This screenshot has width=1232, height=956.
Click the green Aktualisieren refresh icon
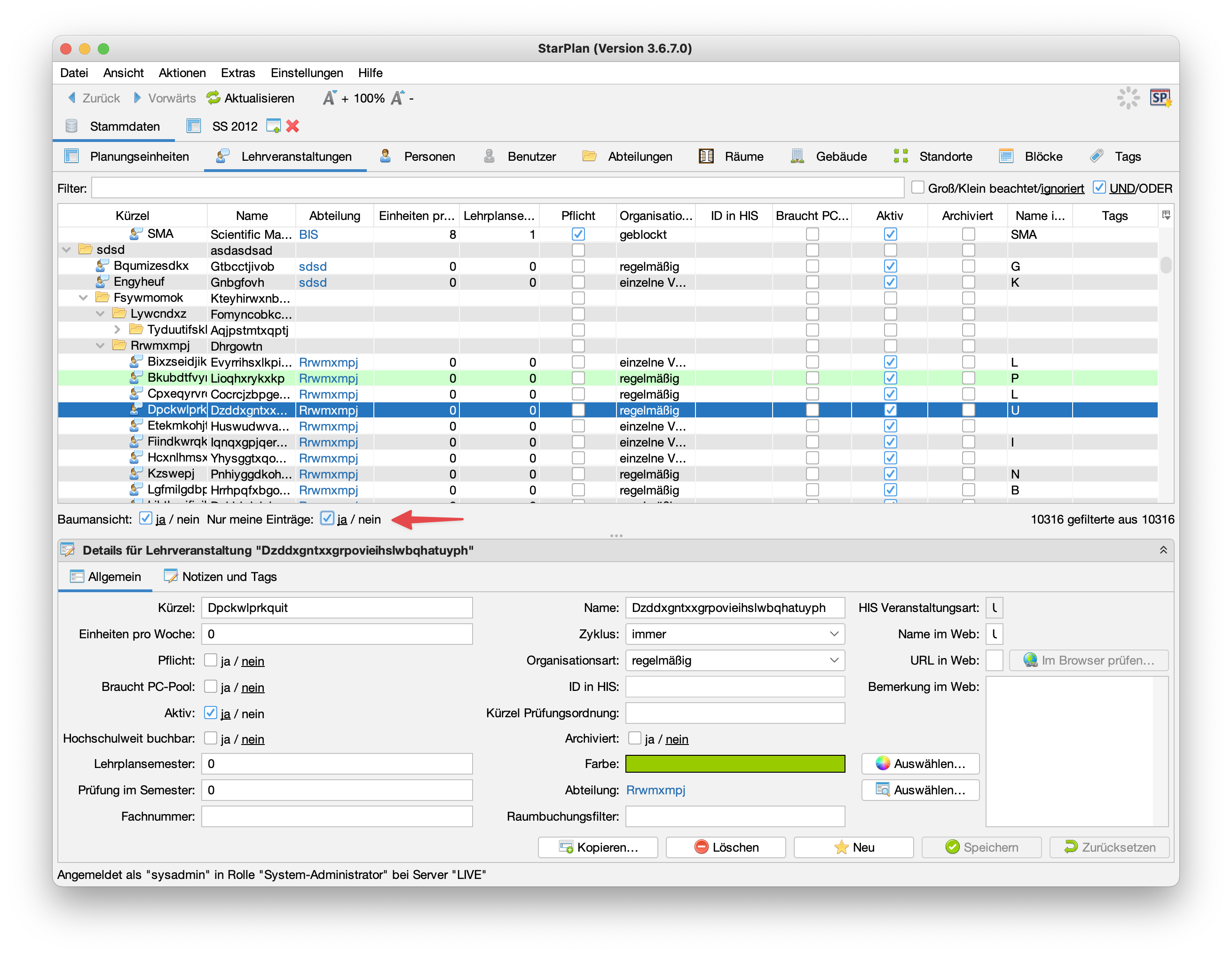213,98
